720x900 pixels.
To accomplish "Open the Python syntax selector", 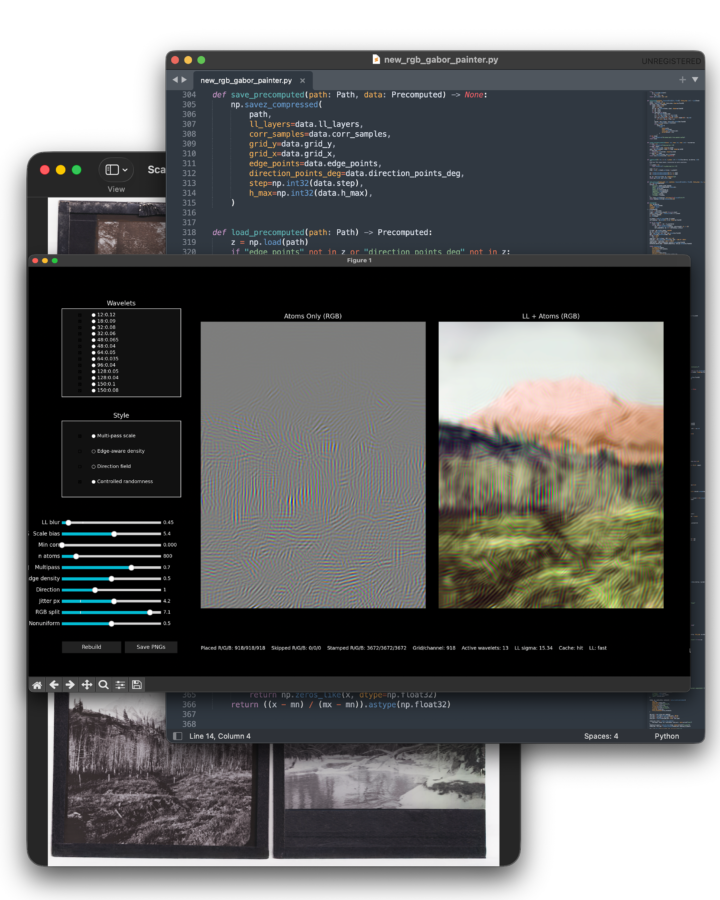I will coord(667,736).
